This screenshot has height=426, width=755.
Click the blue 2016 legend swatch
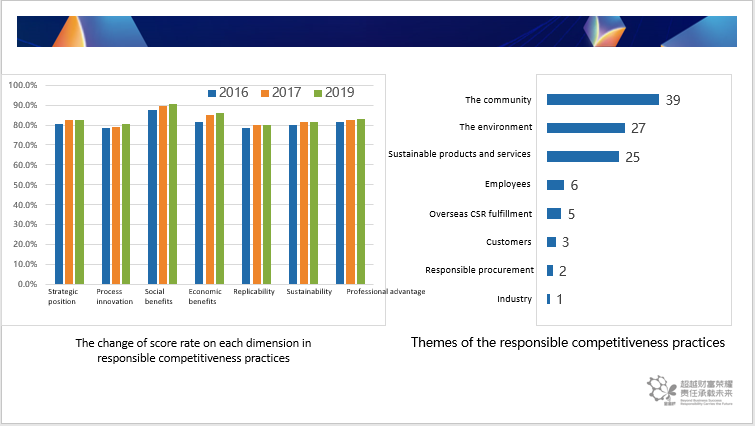(x=212, y=93)
